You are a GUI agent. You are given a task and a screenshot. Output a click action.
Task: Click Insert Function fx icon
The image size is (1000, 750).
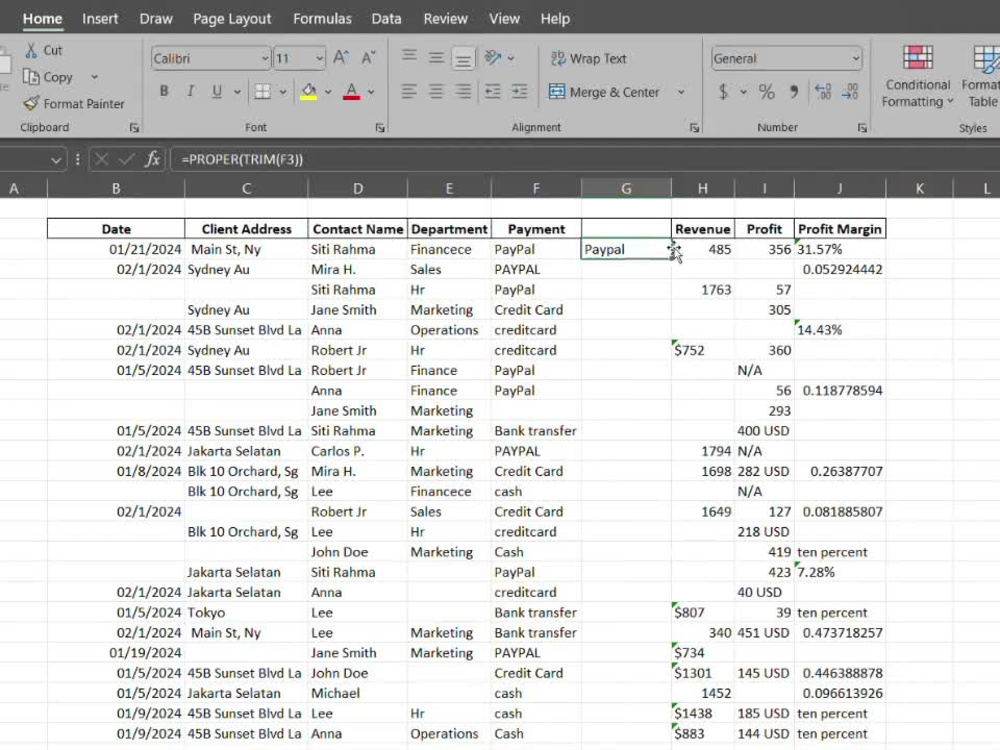[x=152, y=159]
